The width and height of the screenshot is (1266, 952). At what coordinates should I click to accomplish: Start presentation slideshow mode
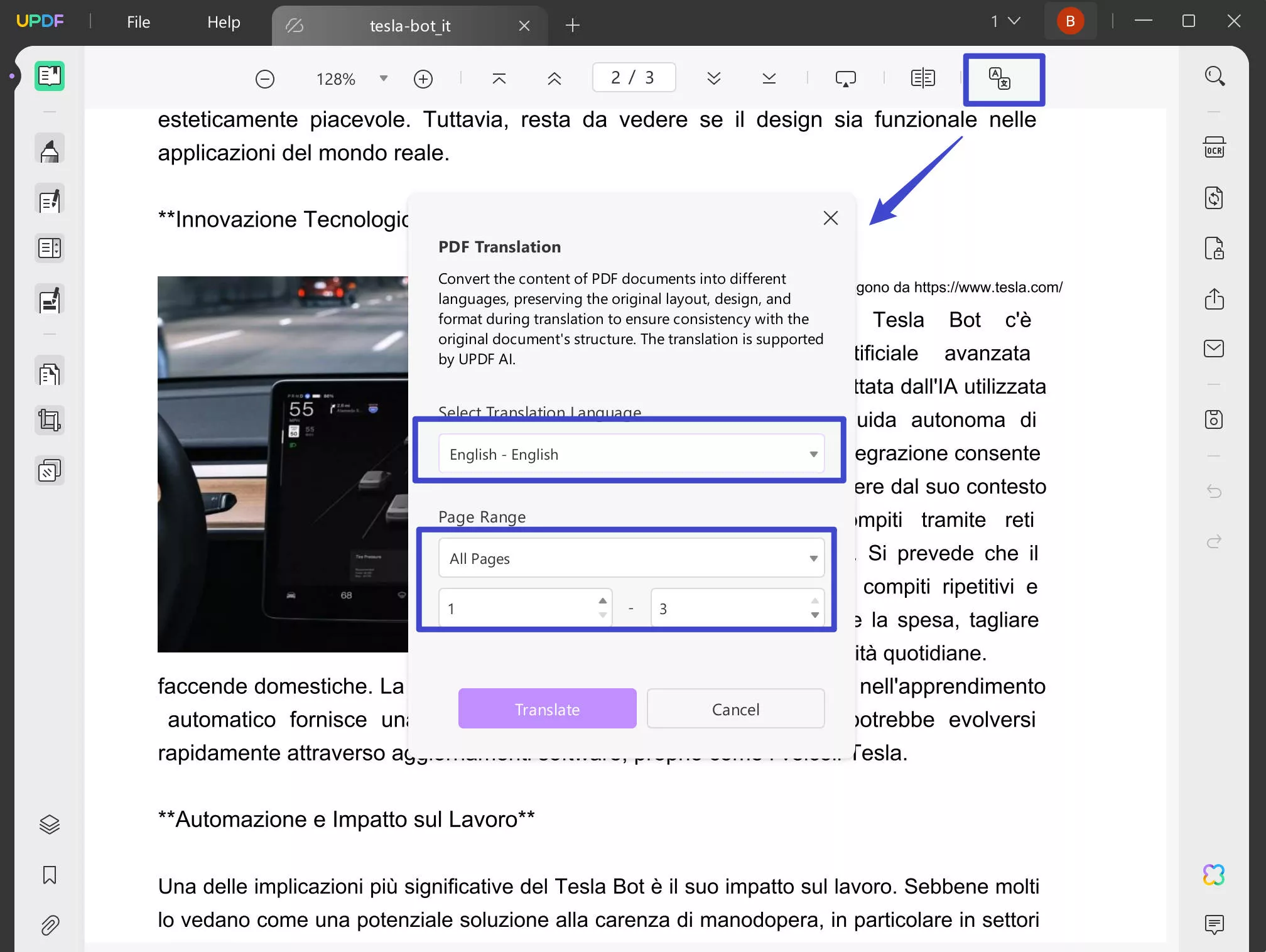tap(846, 77)
